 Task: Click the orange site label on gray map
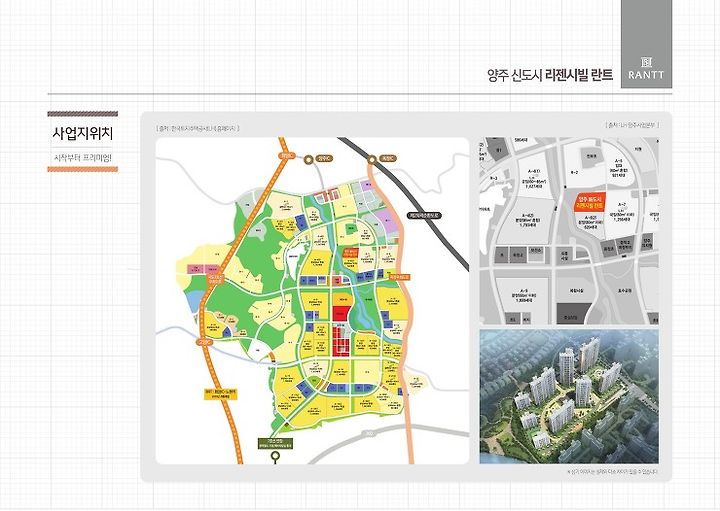click(x=591, y=202)
